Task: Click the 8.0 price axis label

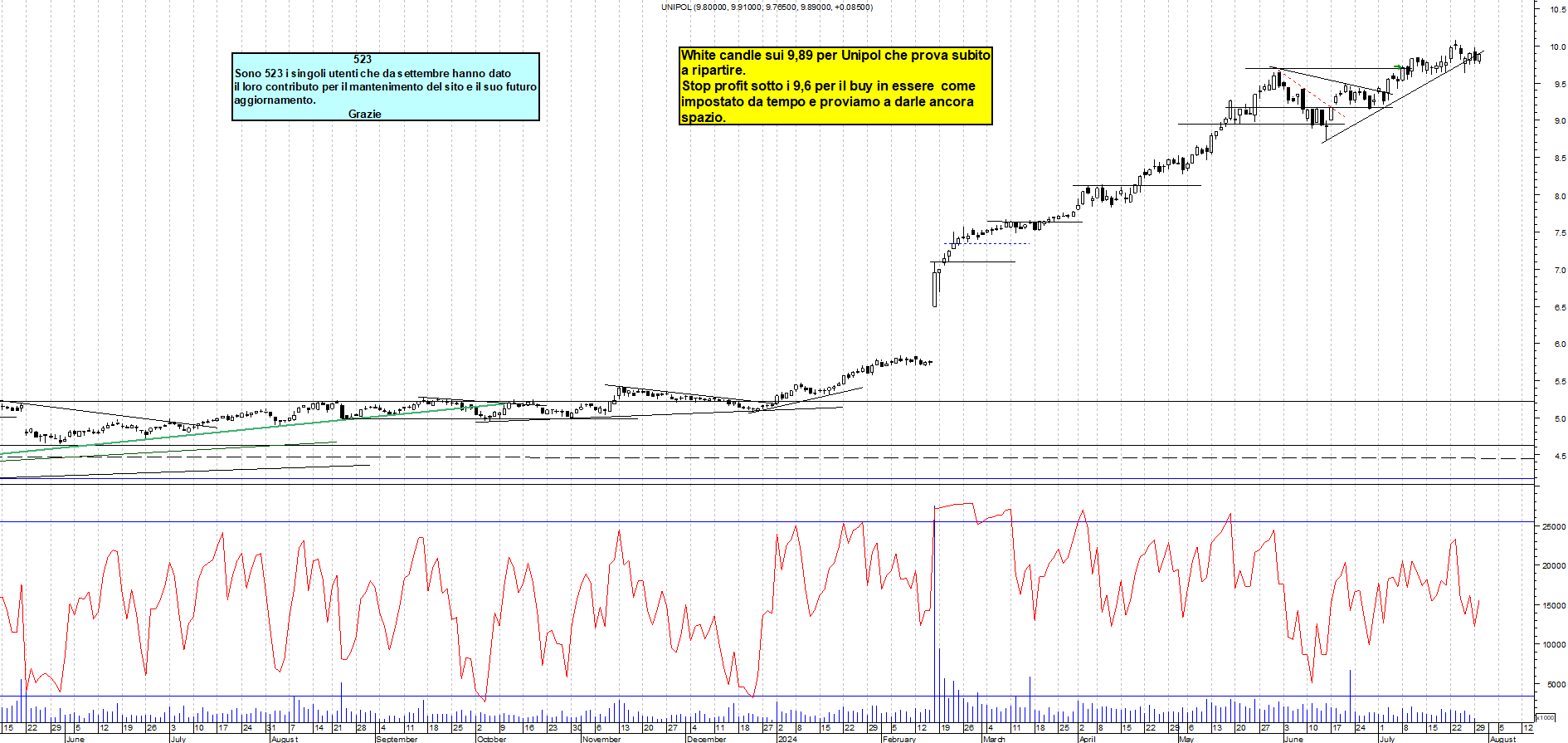Action: (1560, 196)
